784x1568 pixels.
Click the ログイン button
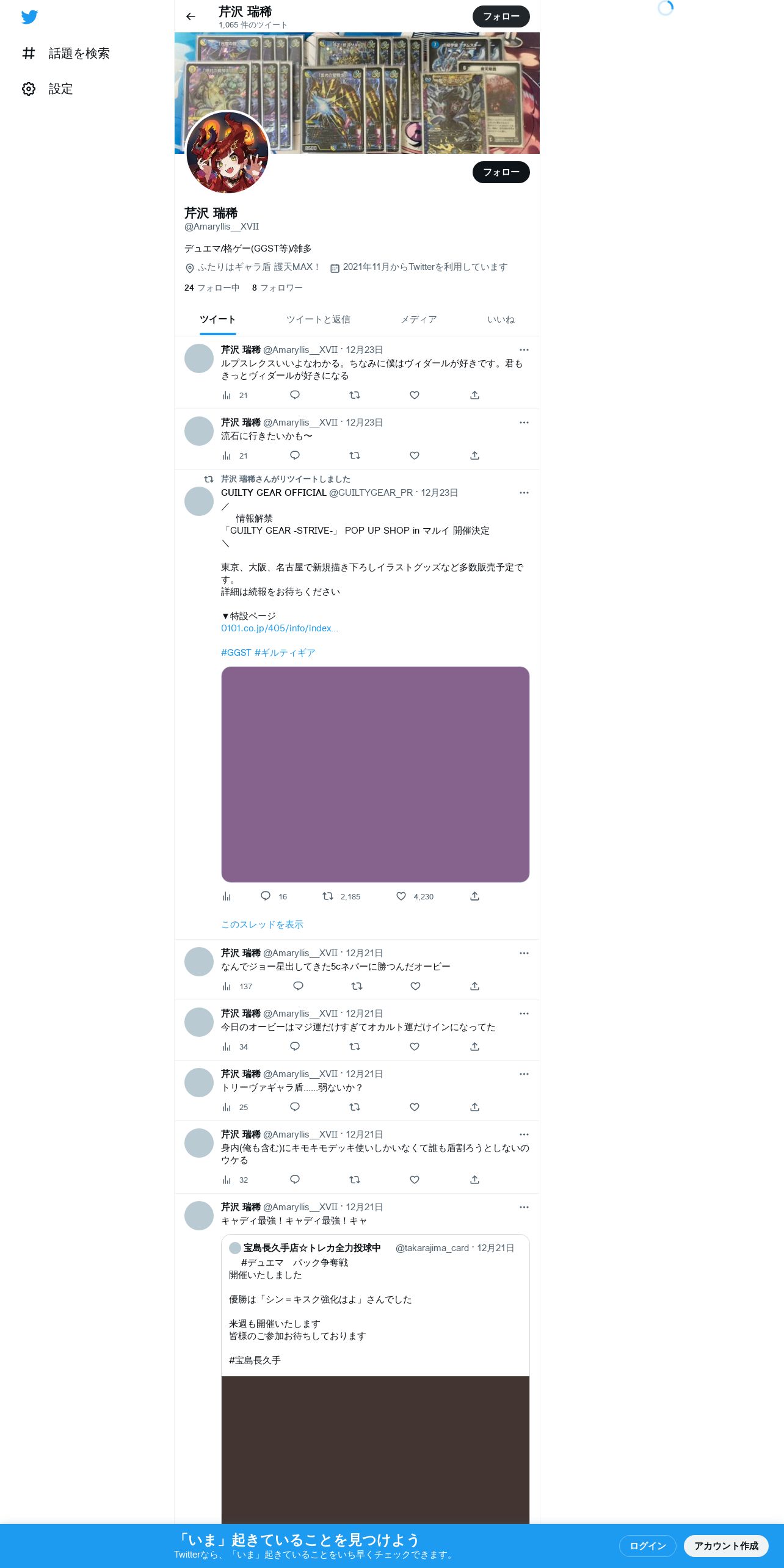coord(647,1545)
